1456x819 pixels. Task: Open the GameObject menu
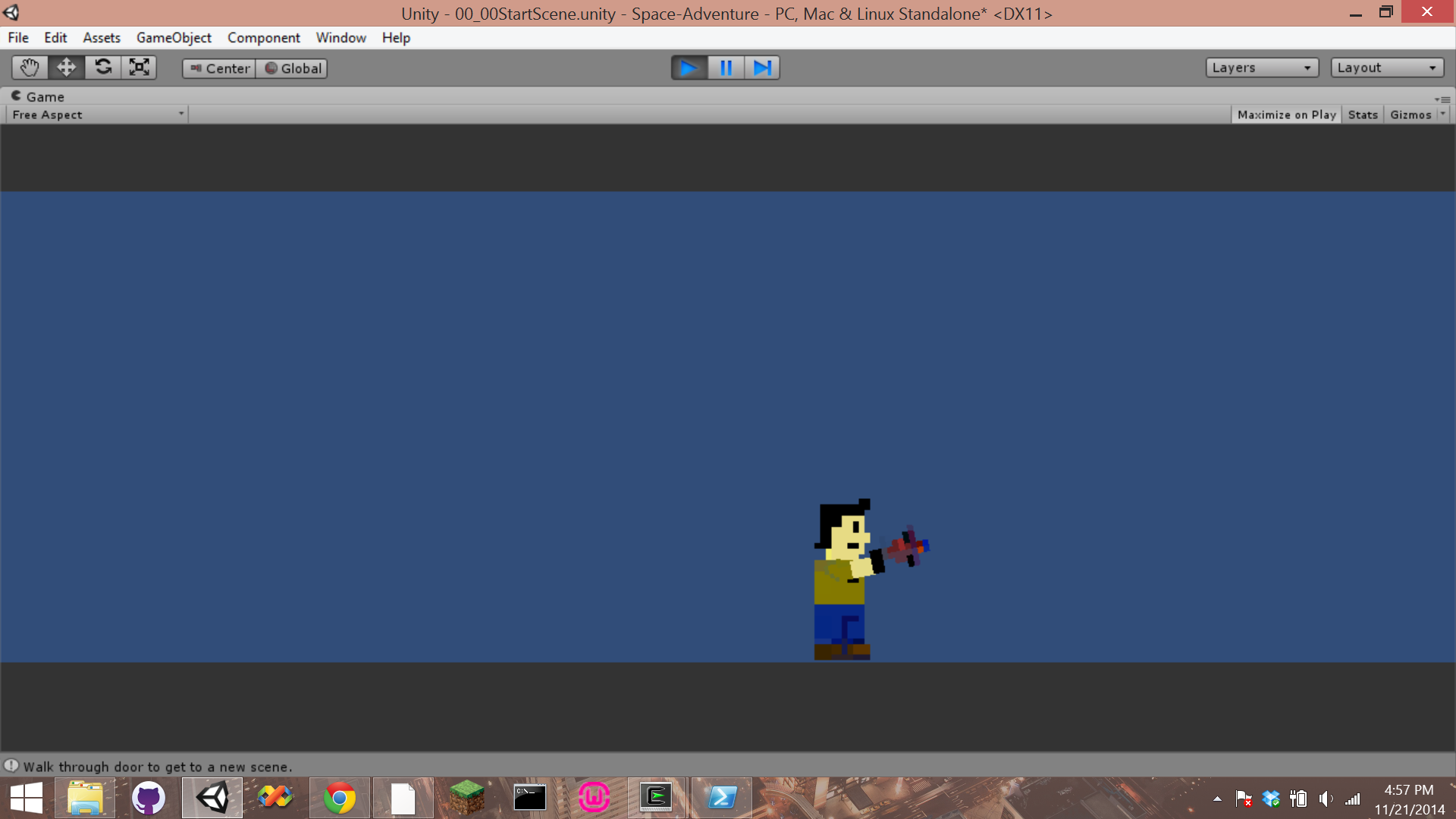click(174, 38)
